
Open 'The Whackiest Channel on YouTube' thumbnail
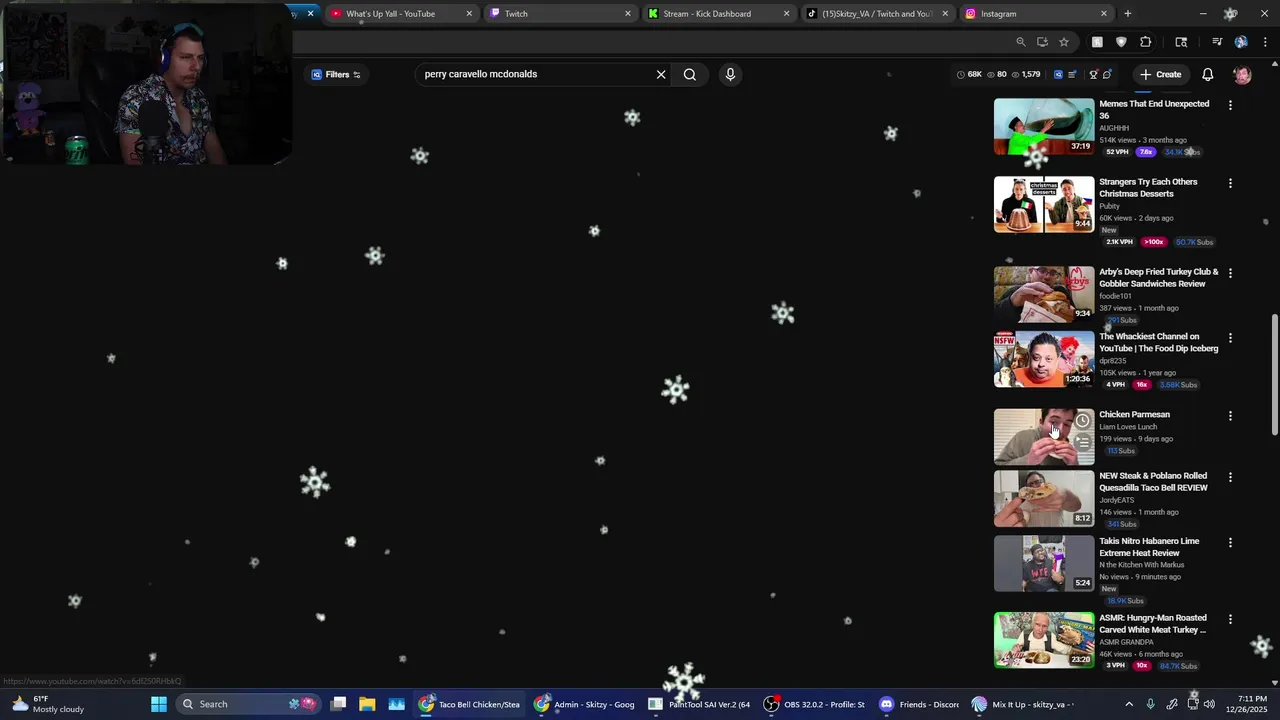point(1044,359)
